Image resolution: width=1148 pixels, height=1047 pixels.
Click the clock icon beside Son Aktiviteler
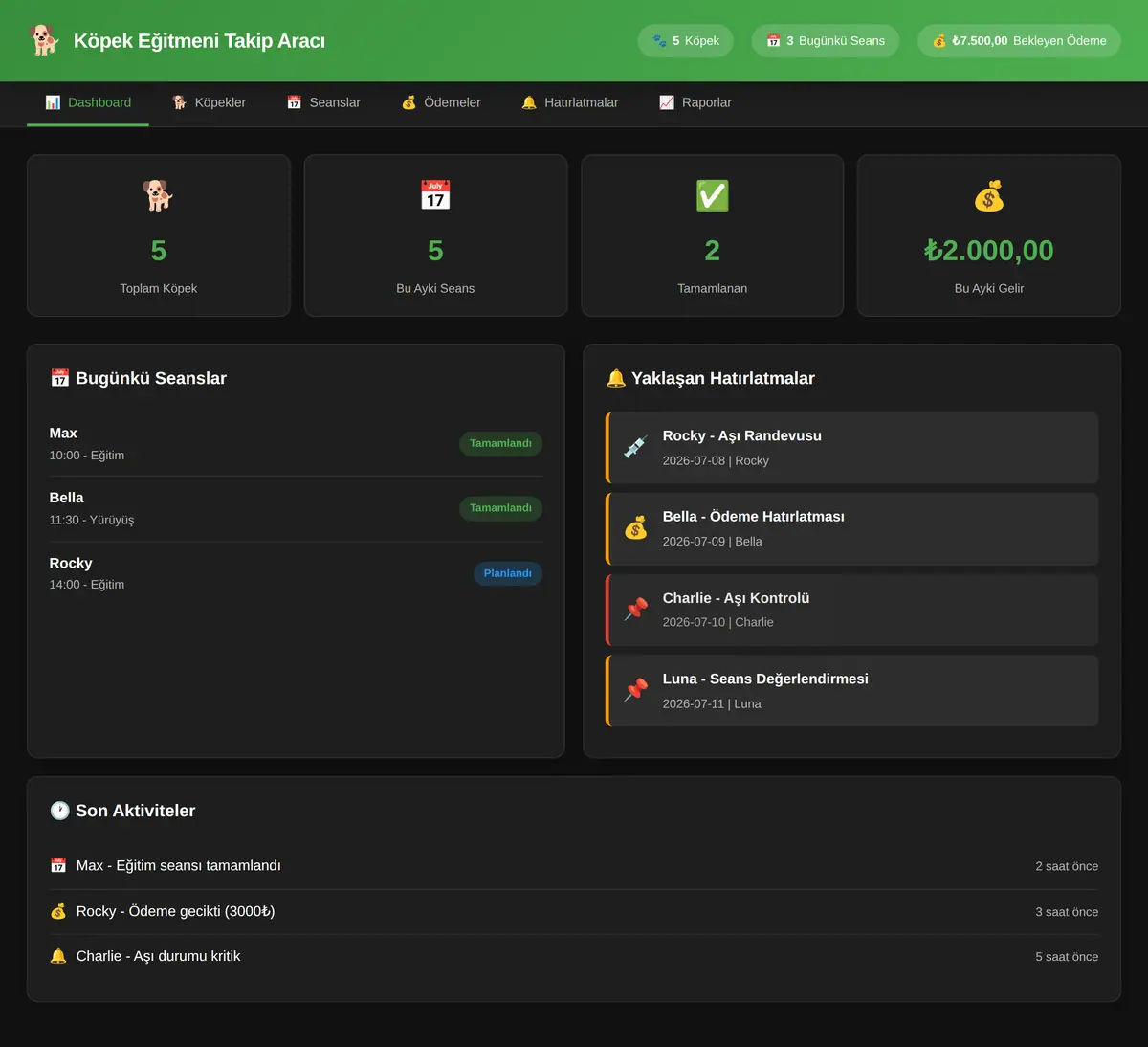59,811
